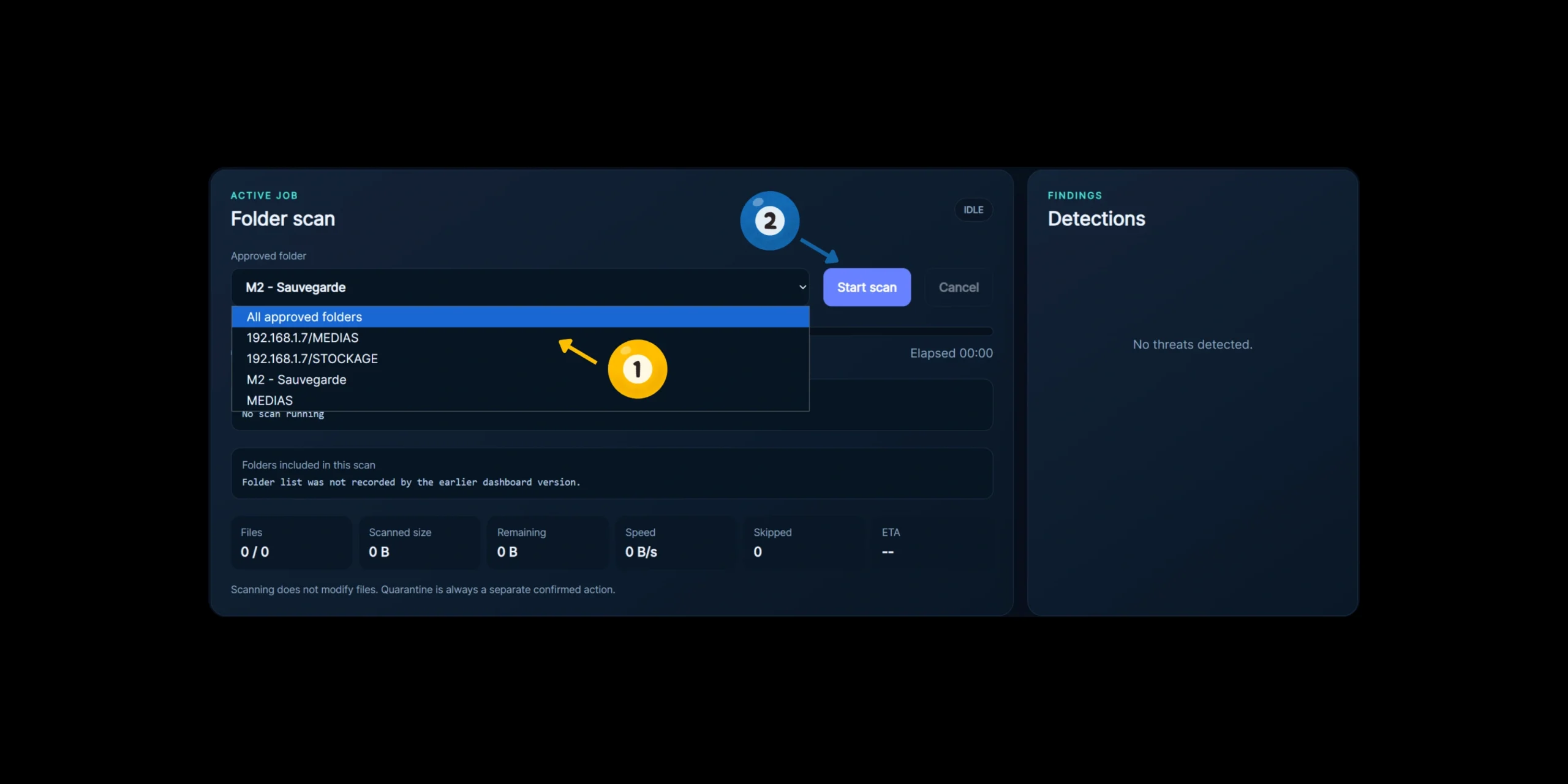Viewport: 1568px width, 784px height.
Task: Click the Start scan button
Action: pyautogui.click(x=867, y=287)
